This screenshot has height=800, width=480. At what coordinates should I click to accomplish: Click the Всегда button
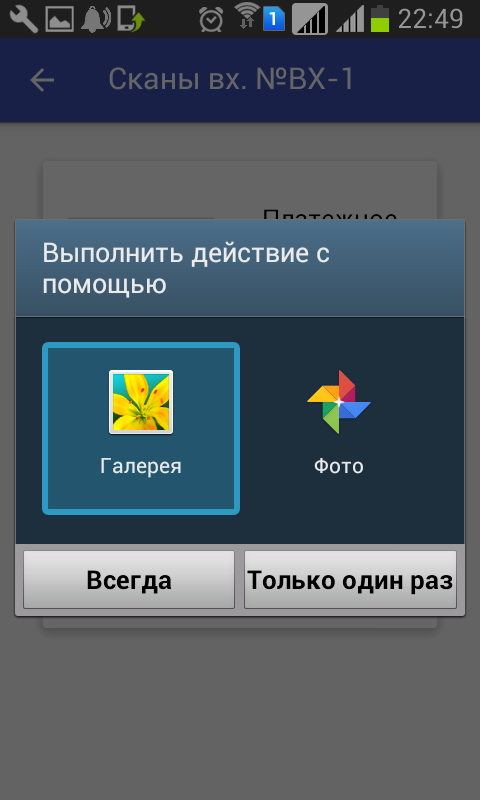(129, 580)
